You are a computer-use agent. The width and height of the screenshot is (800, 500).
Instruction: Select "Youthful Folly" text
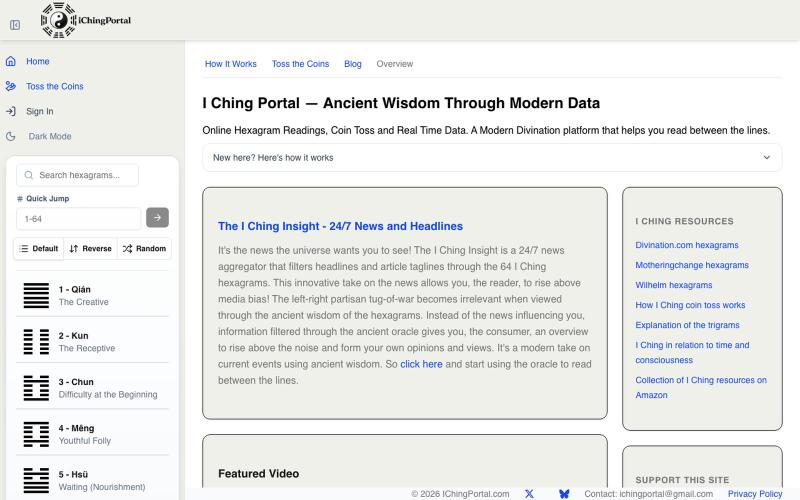coord(85,441)
